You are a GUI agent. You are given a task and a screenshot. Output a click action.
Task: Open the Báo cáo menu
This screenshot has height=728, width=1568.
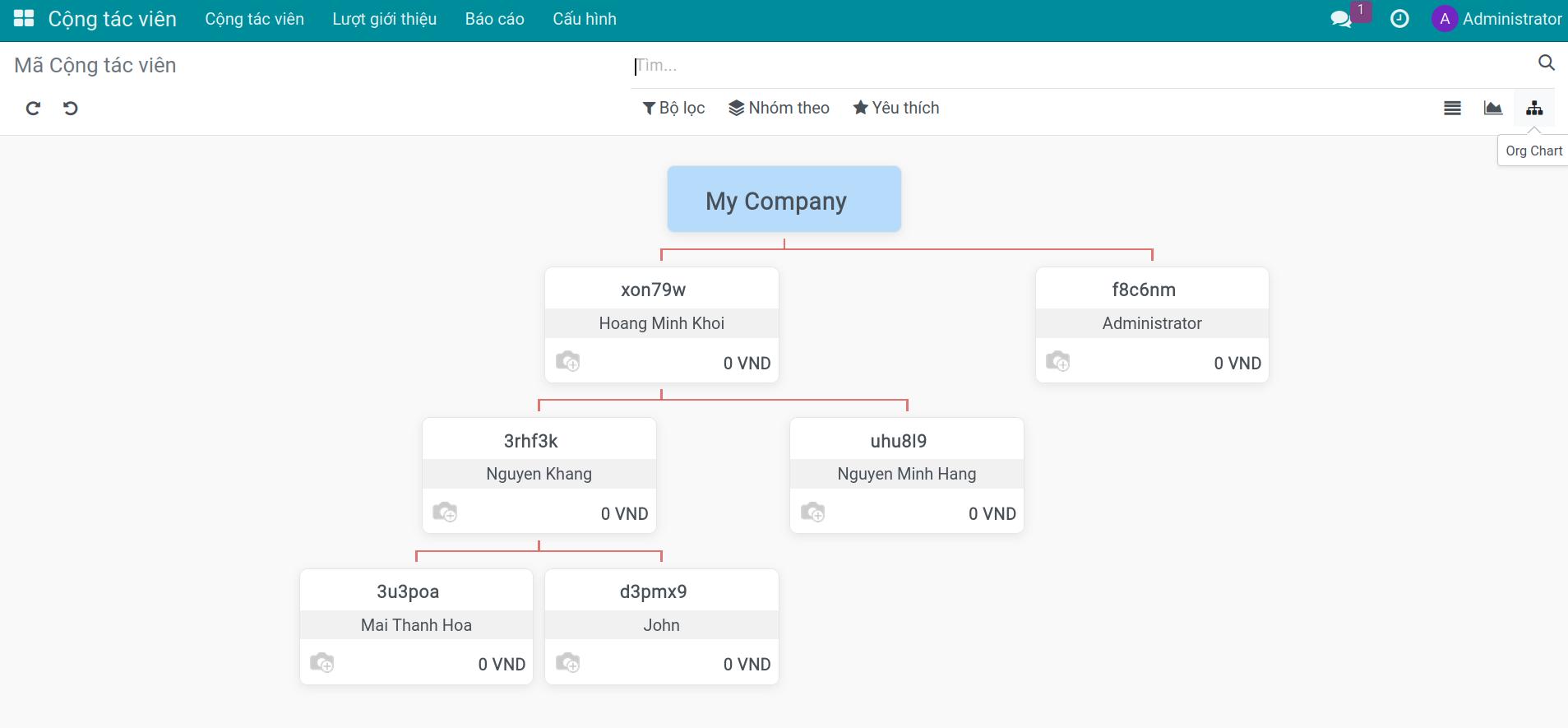[494, 19]
